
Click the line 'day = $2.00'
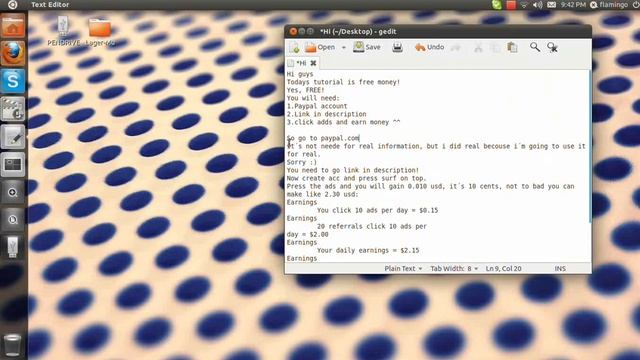click(x=307, y=234)
